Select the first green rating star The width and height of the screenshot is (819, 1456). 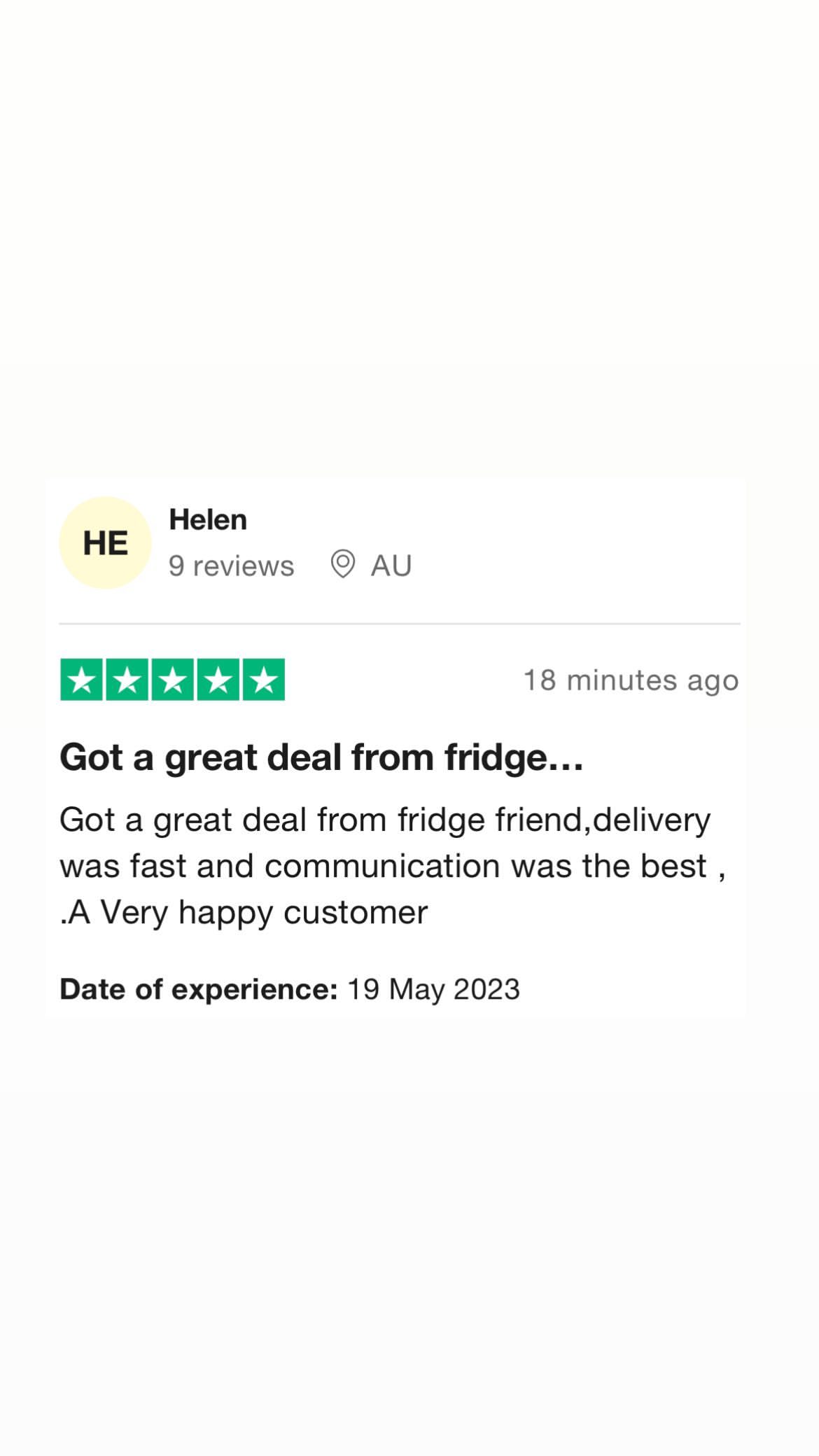82,680
